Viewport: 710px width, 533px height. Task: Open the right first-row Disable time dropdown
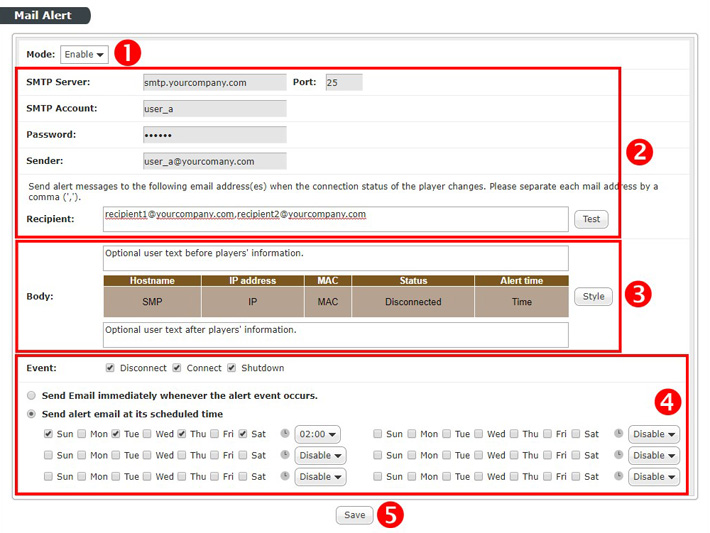pyautogui.click(x=654, y=434)
